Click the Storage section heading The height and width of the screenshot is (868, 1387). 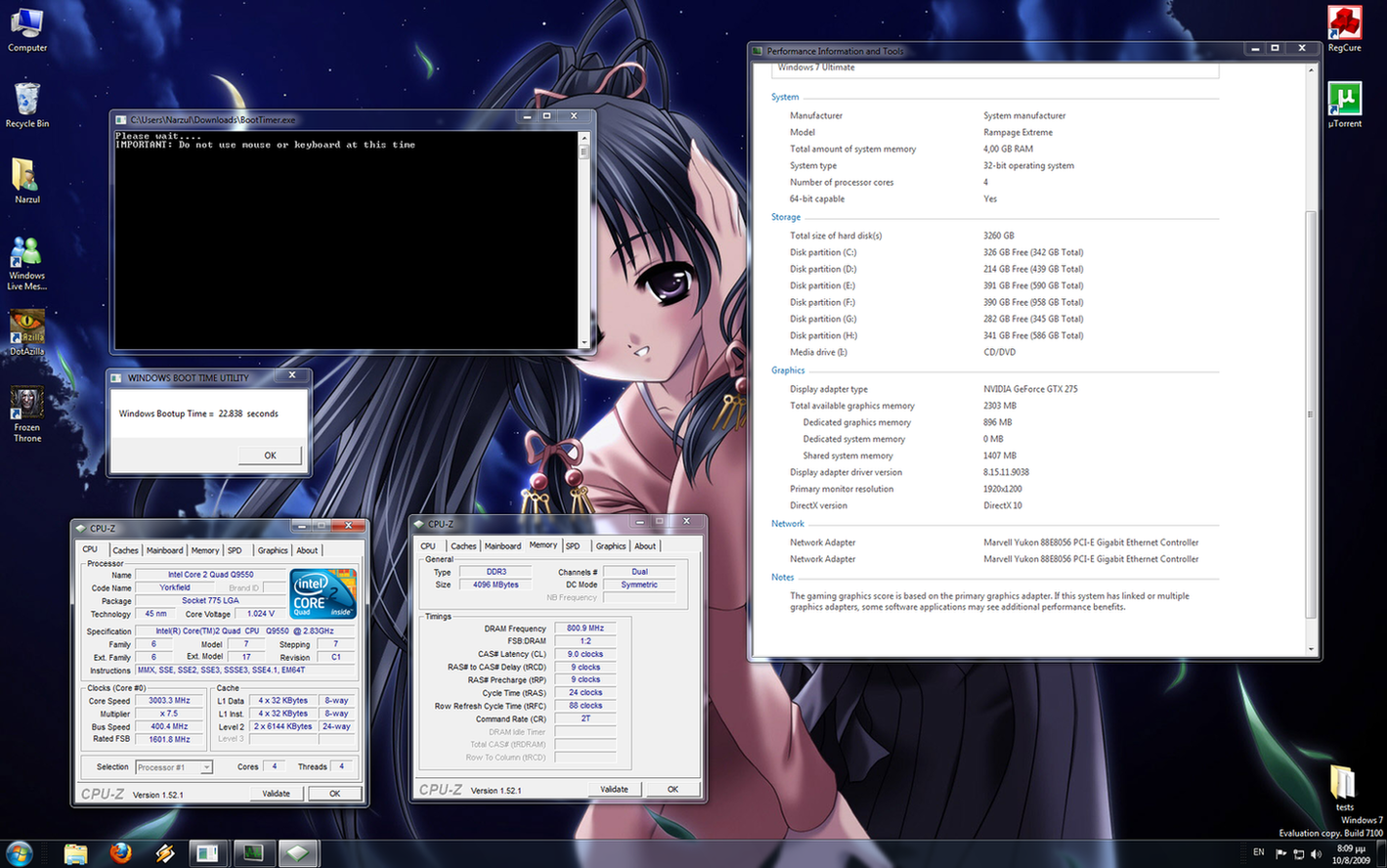pos(786,217)
